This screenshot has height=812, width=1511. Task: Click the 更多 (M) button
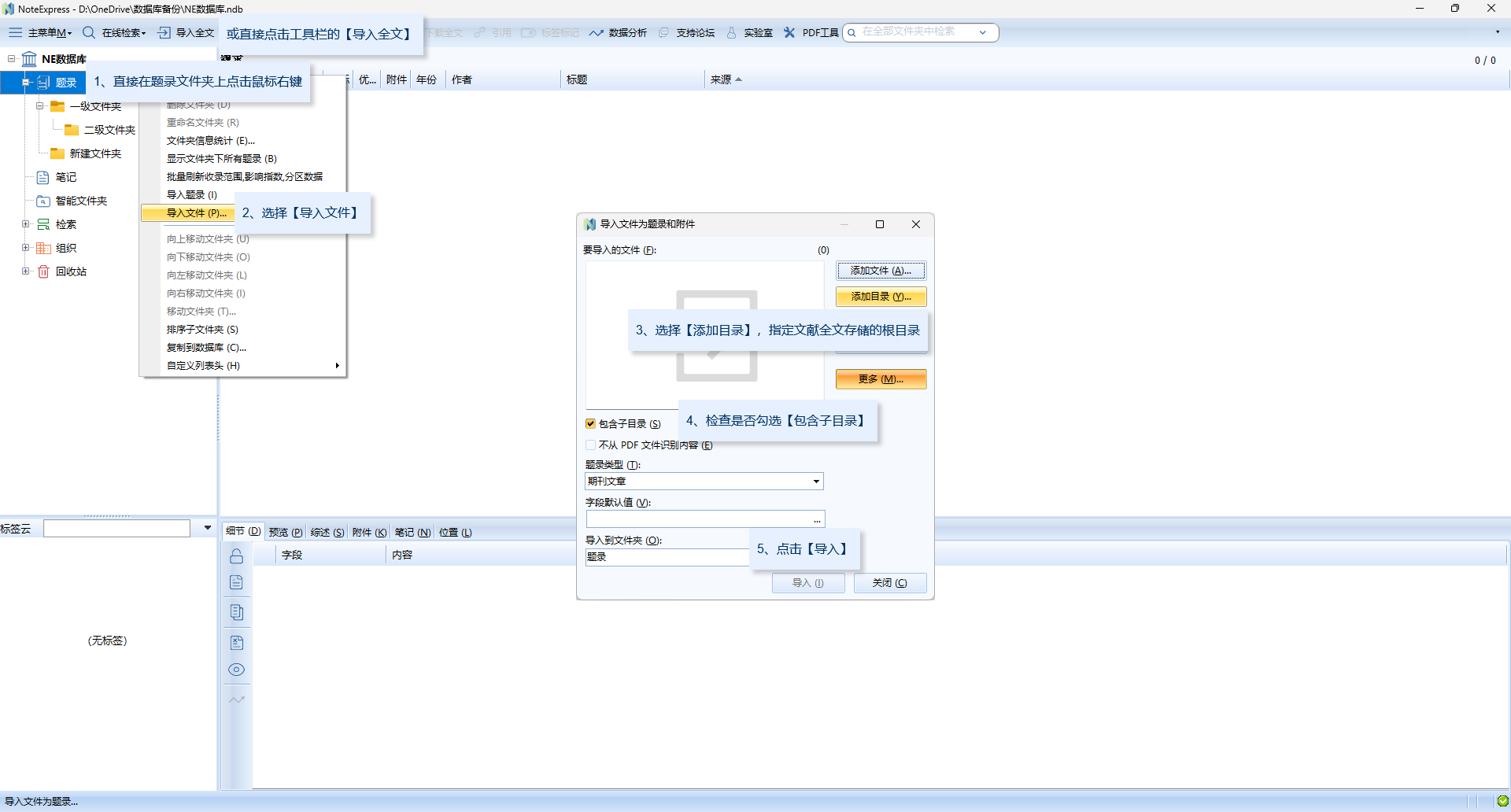point(881,379)
